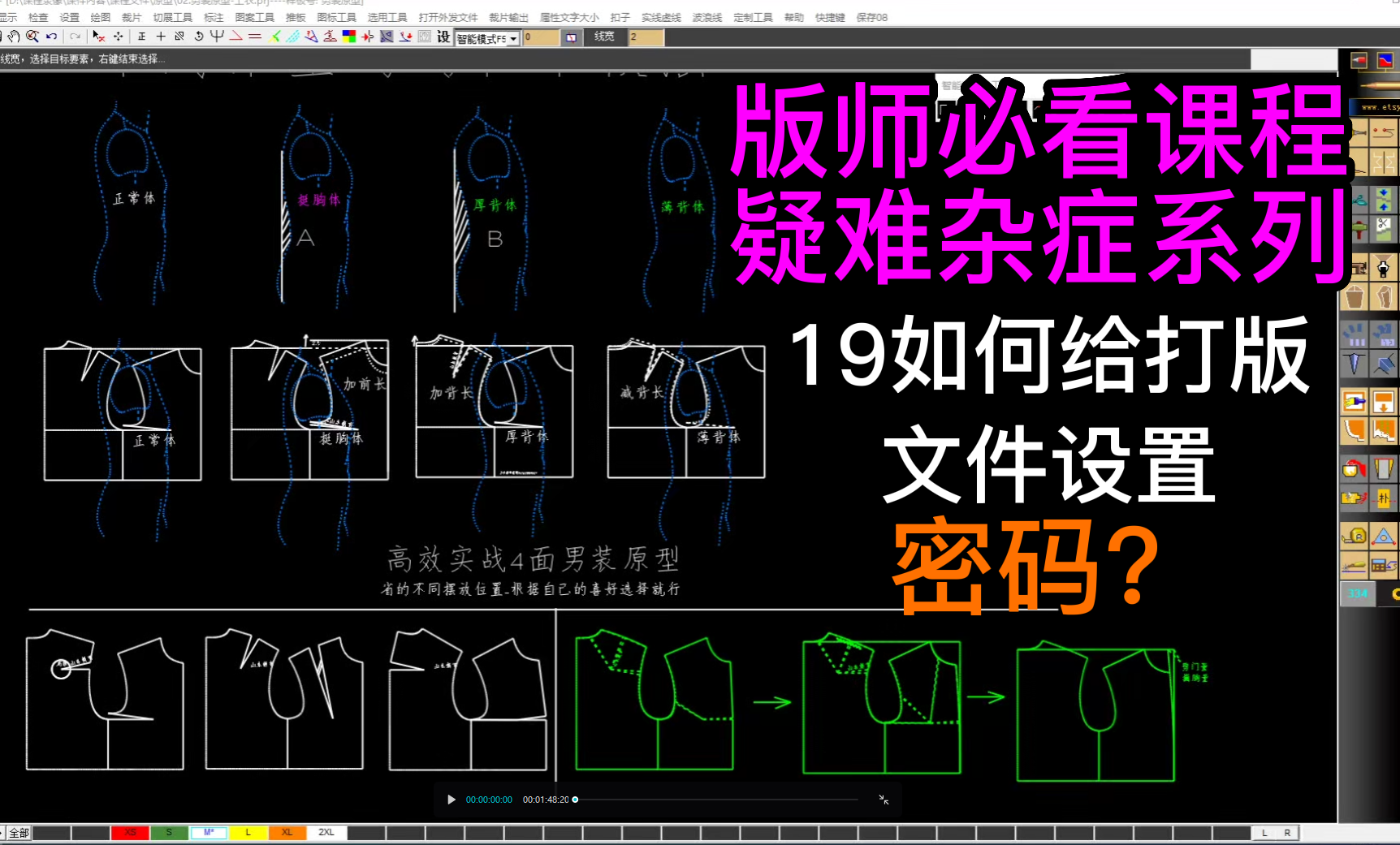1400x845 pixels.
Task: Open the 推板 menu
Action: click(296, 17)
